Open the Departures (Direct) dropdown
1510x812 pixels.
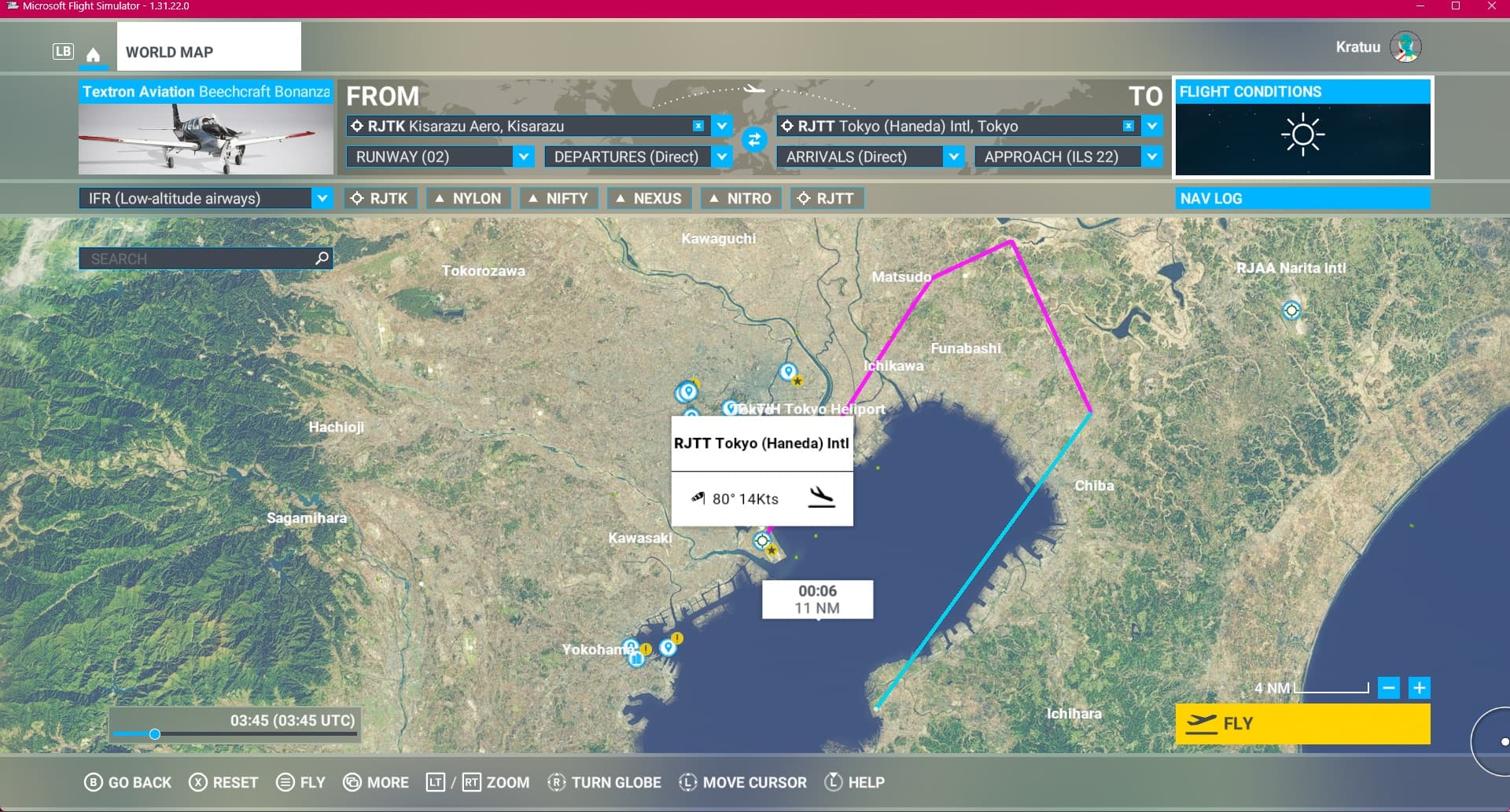tap(721, 156)
